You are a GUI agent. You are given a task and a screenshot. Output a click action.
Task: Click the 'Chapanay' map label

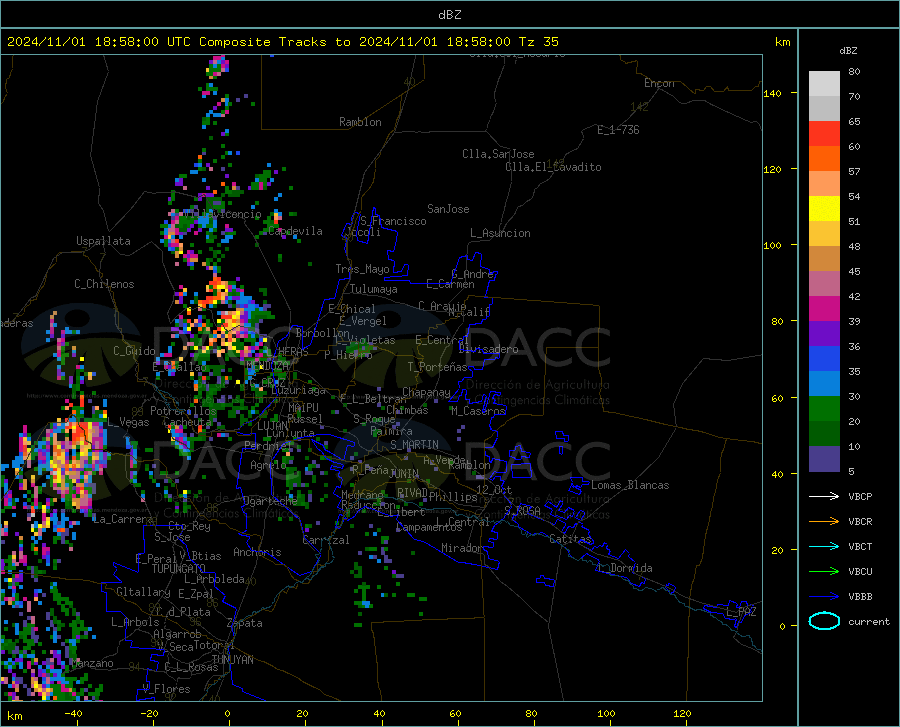426,392
